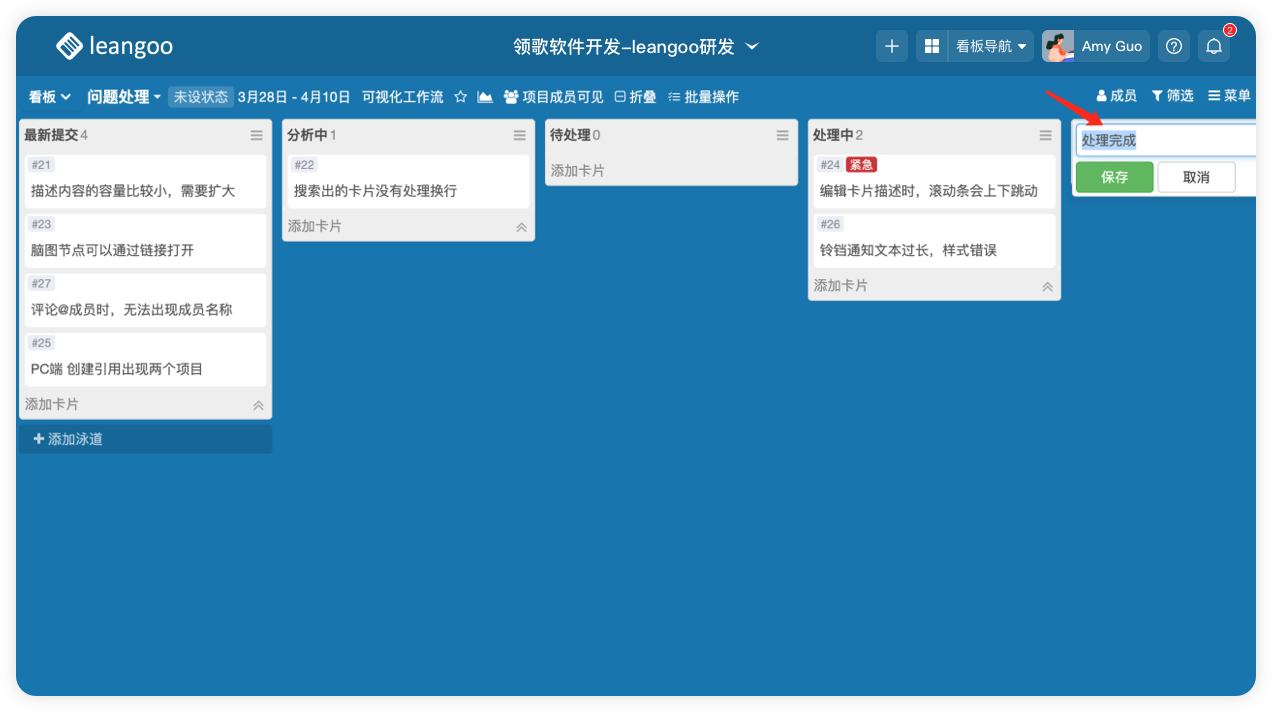The height and width of the screenshot is (712, 1272).
Task: Open the 筛选 filter option
Action: [x=1172, y=96]
